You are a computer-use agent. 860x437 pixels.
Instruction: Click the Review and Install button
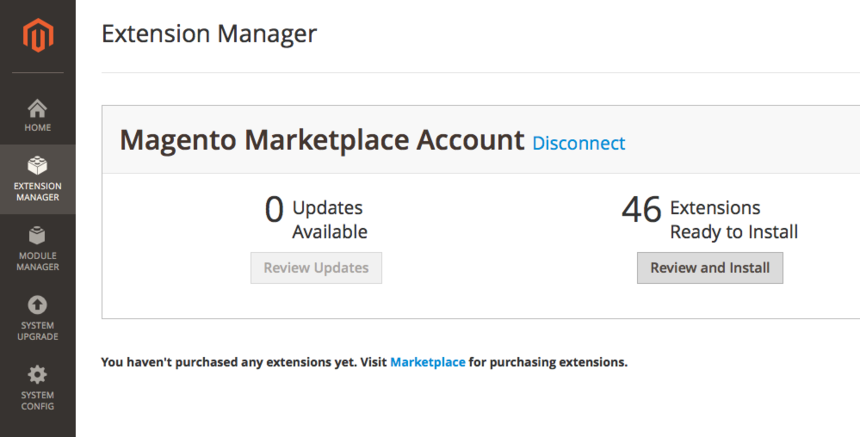pos(710,268)
